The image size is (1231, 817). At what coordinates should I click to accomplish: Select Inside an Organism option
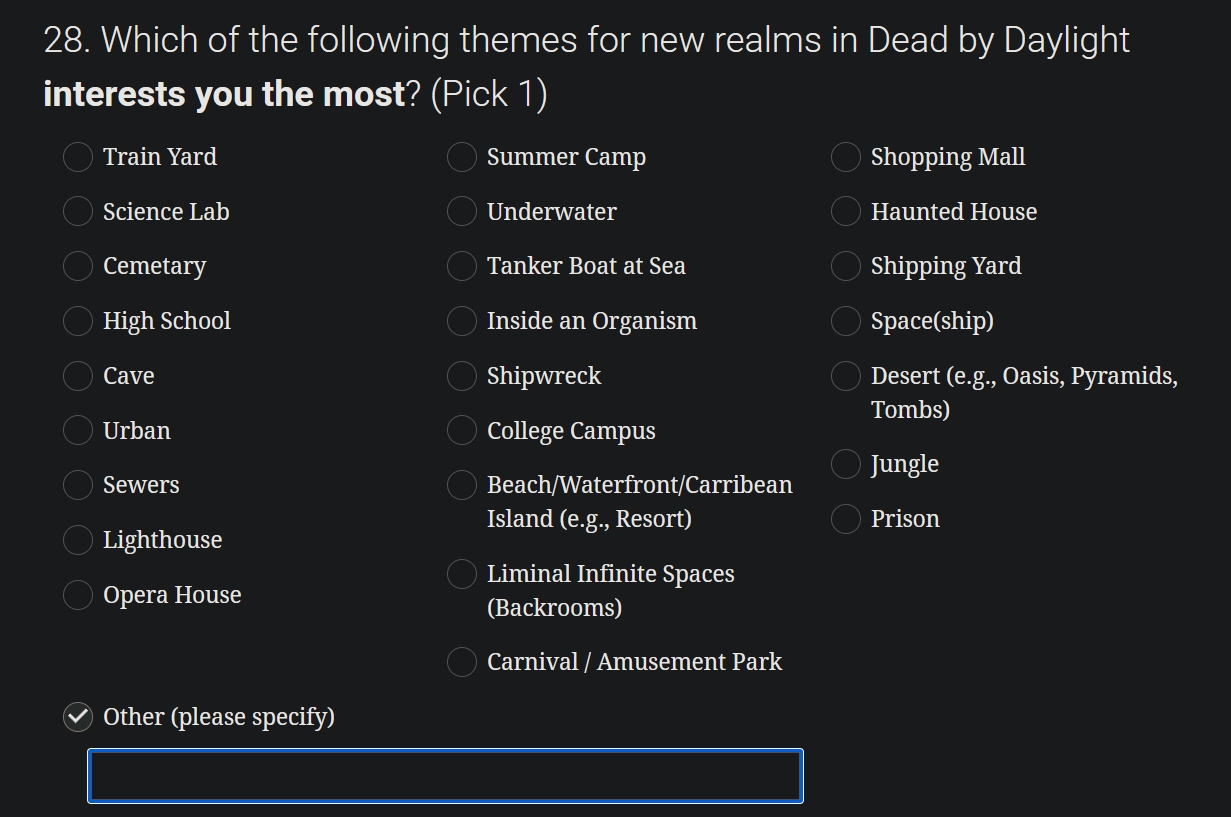pyautogui.click(x=462, y=321)
